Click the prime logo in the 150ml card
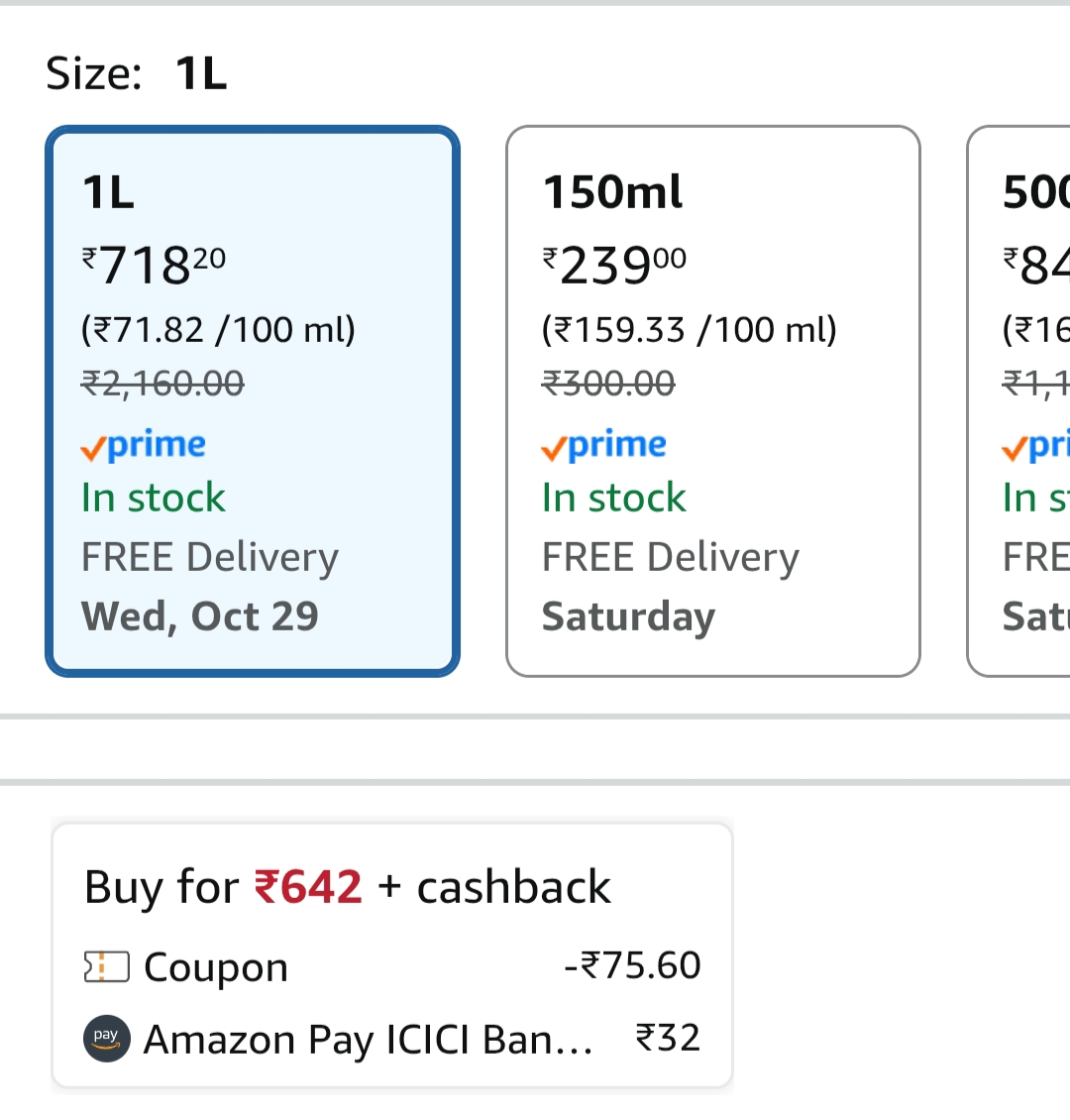Screen dimensions: 1070x1120 point(604,446)
